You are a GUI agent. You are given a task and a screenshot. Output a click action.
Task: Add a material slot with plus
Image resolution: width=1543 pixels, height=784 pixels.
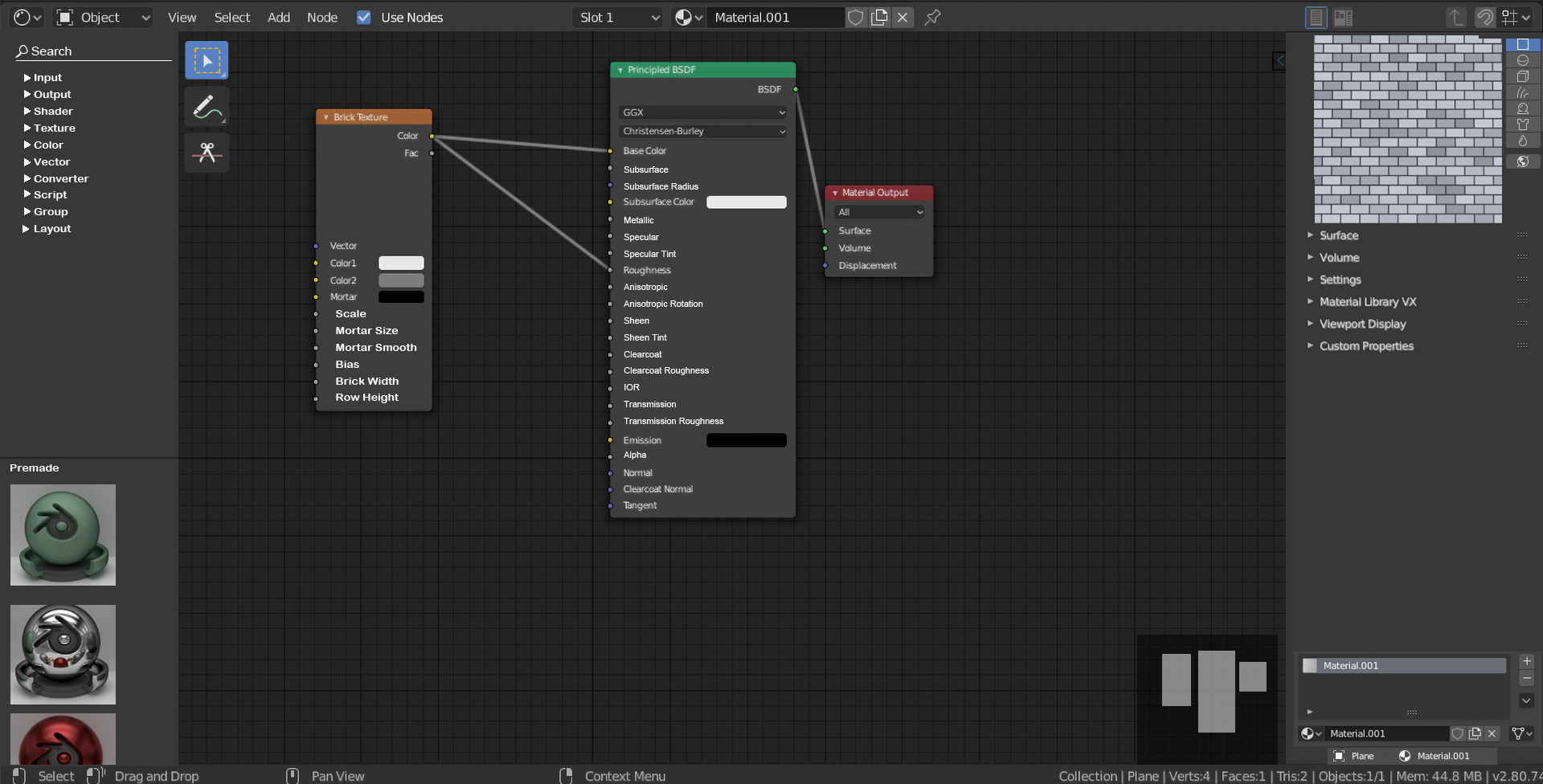coord(1527,661)
